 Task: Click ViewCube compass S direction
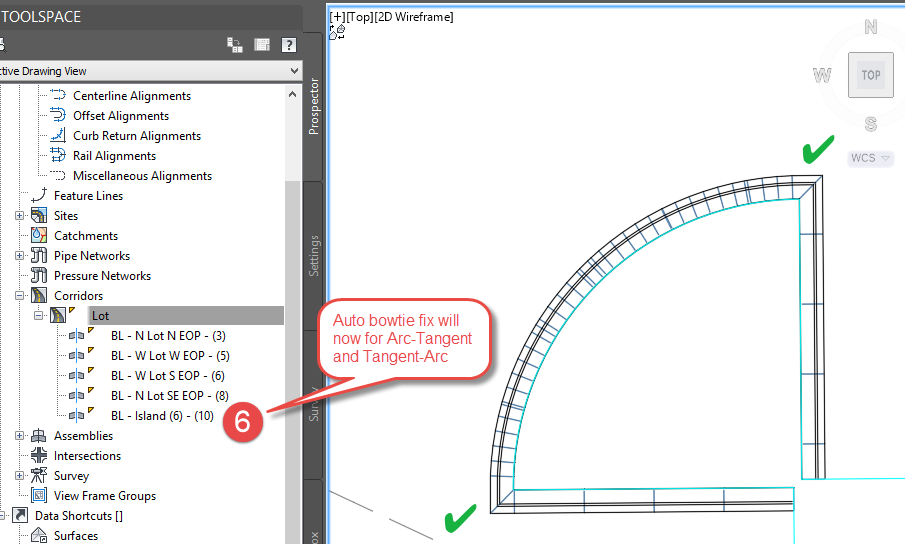(x=871, y=123)
